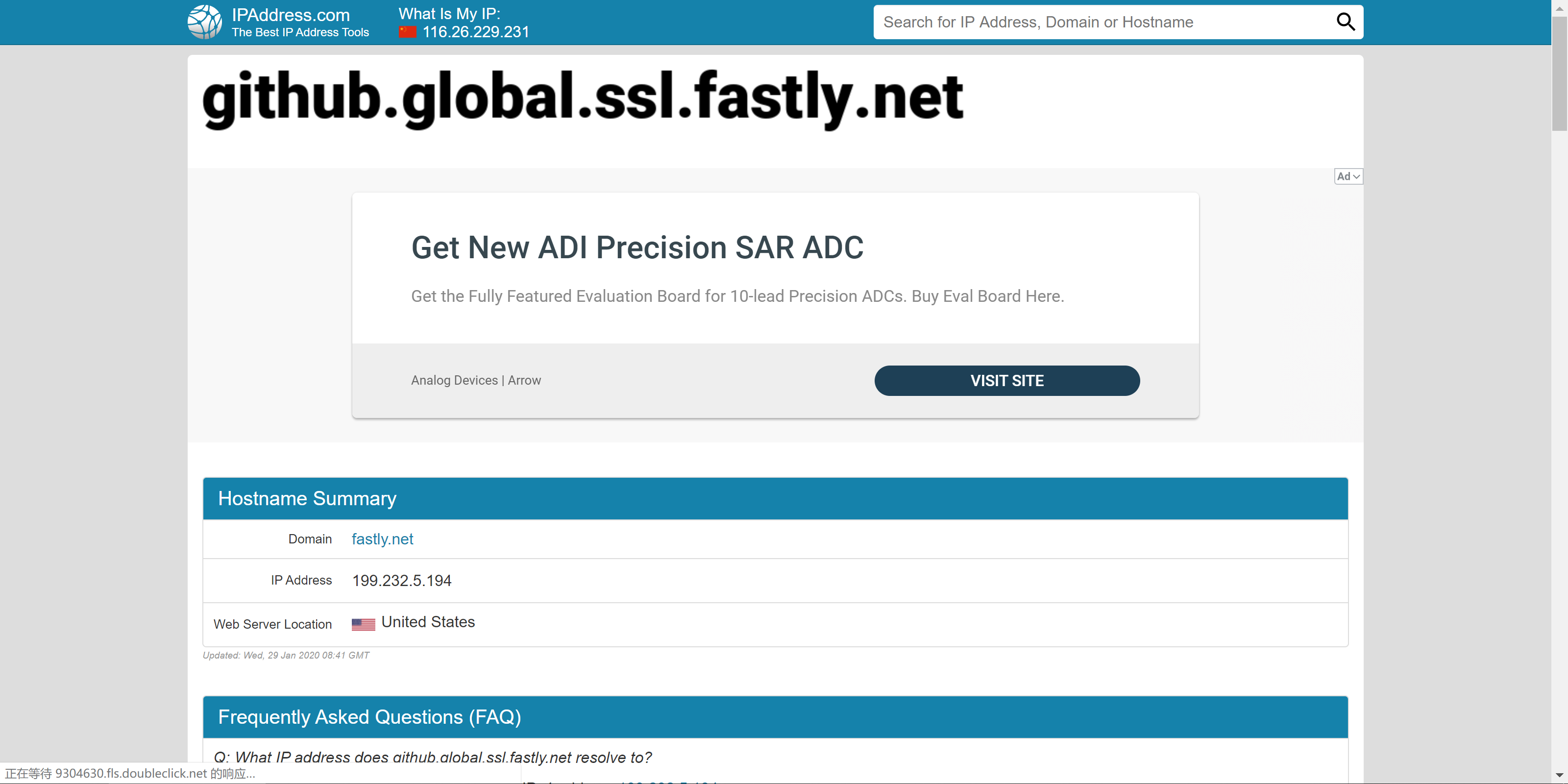Image resolution: width=1568 pixels, height=784 pixels.
Task: Click the github.global.ssl.fastly.net page heading
Action: (583, 98)
